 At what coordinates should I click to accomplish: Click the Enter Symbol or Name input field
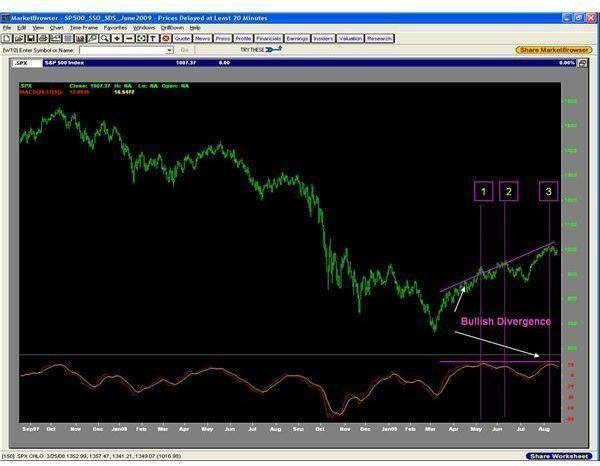126,50
